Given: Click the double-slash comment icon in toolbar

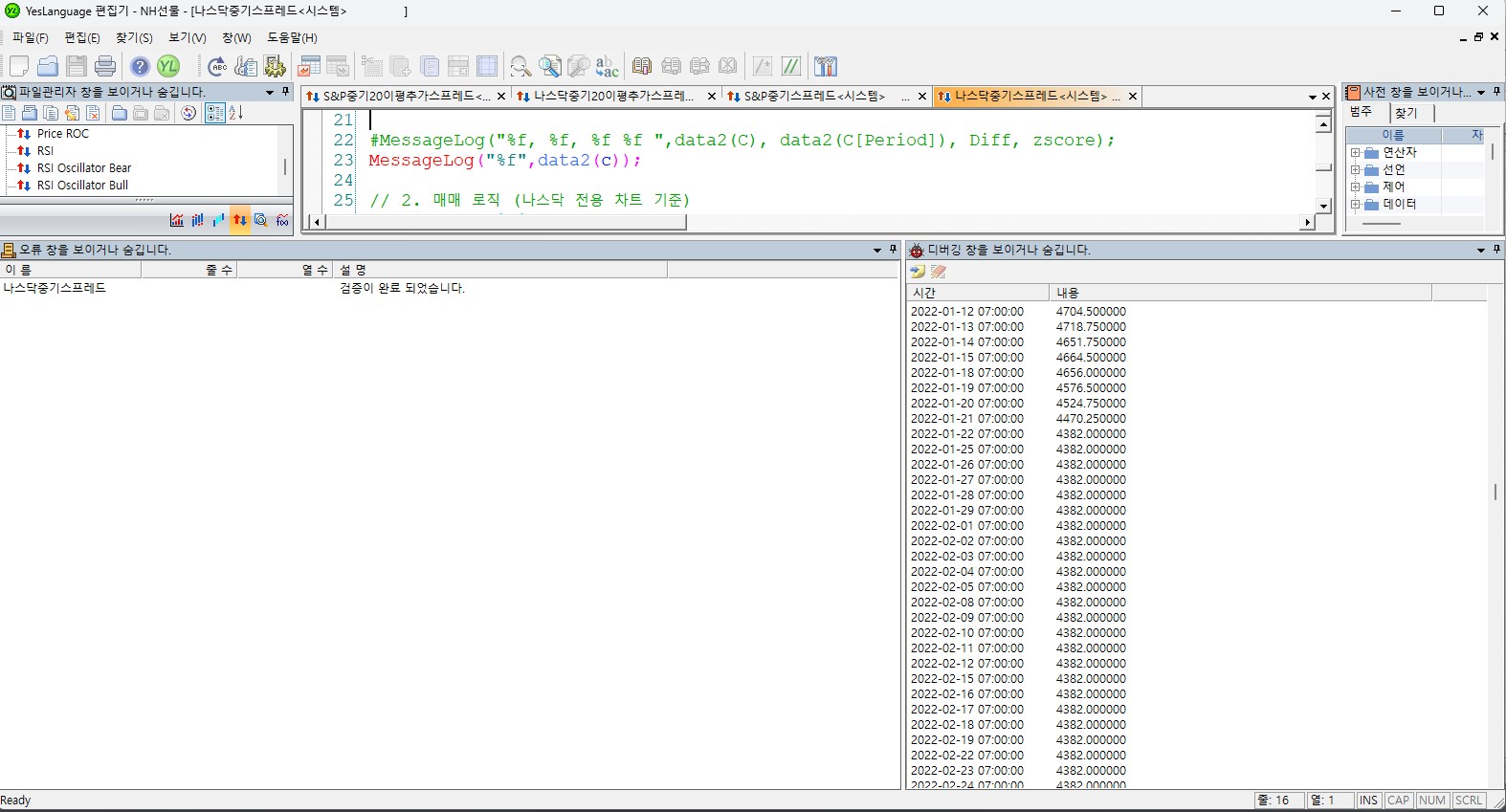Looking at the screenshot, I should [x=791, y=66].
